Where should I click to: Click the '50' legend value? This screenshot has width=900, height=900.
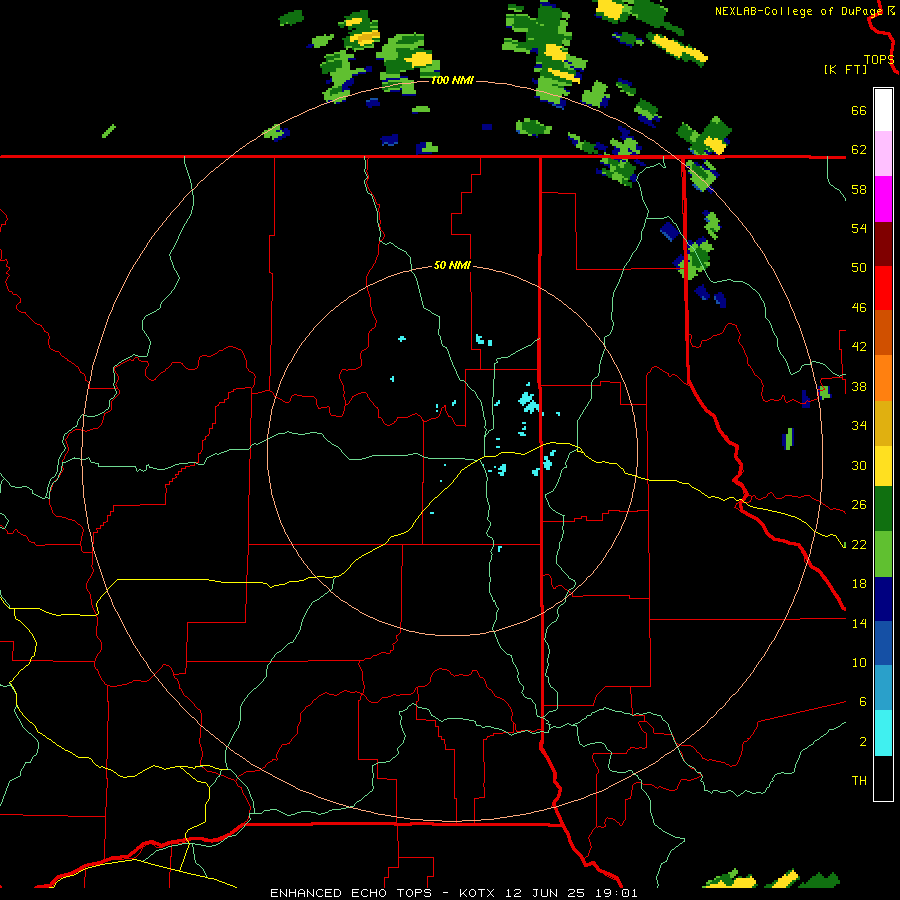(859, 268)
